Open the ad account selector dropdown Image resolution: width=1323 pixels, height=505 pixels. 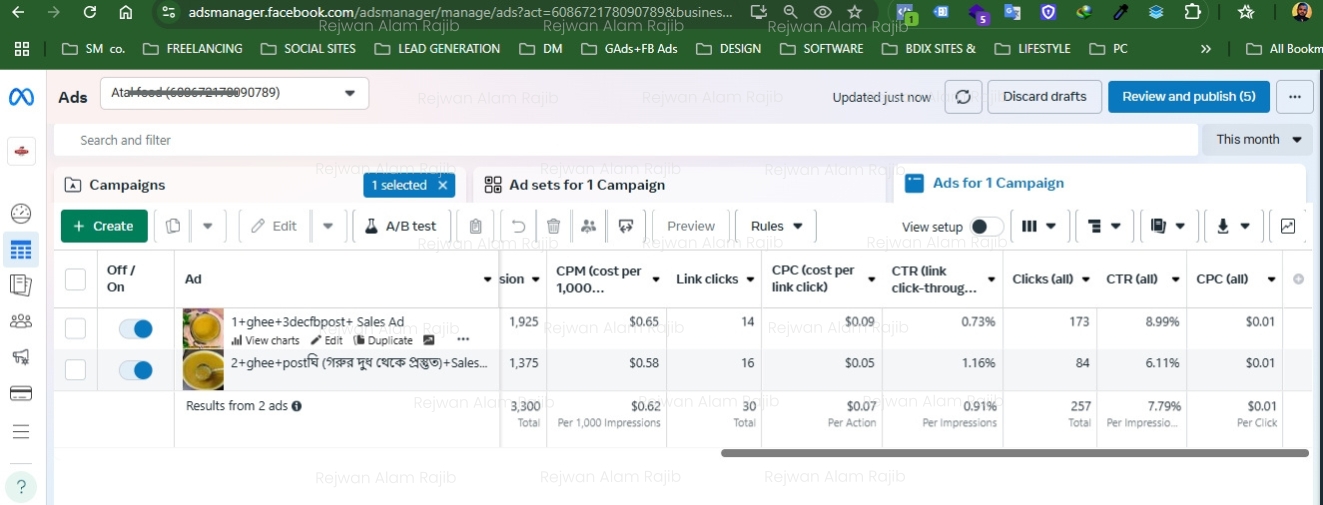coord(235,93)
